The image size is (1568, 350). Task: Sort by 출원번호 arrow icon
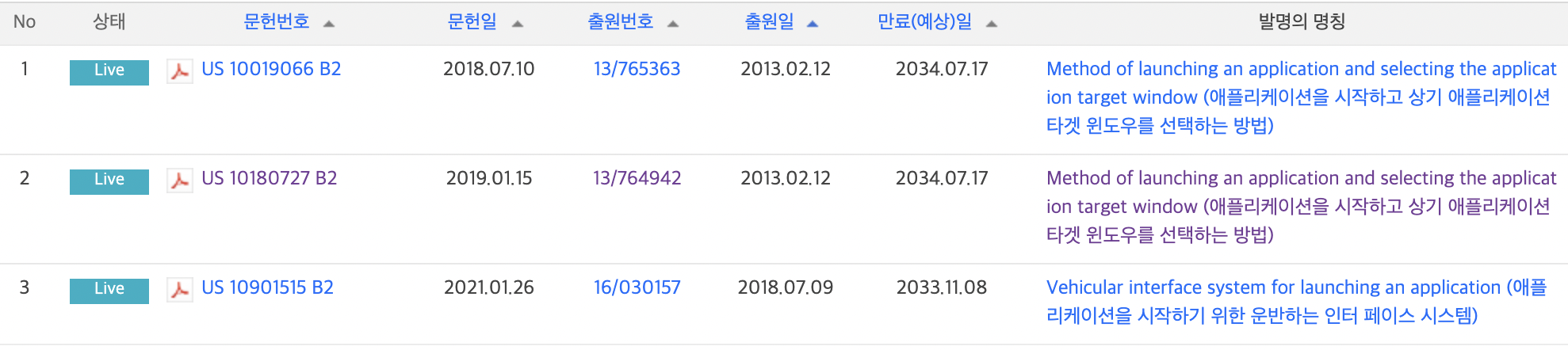(673, 24)
